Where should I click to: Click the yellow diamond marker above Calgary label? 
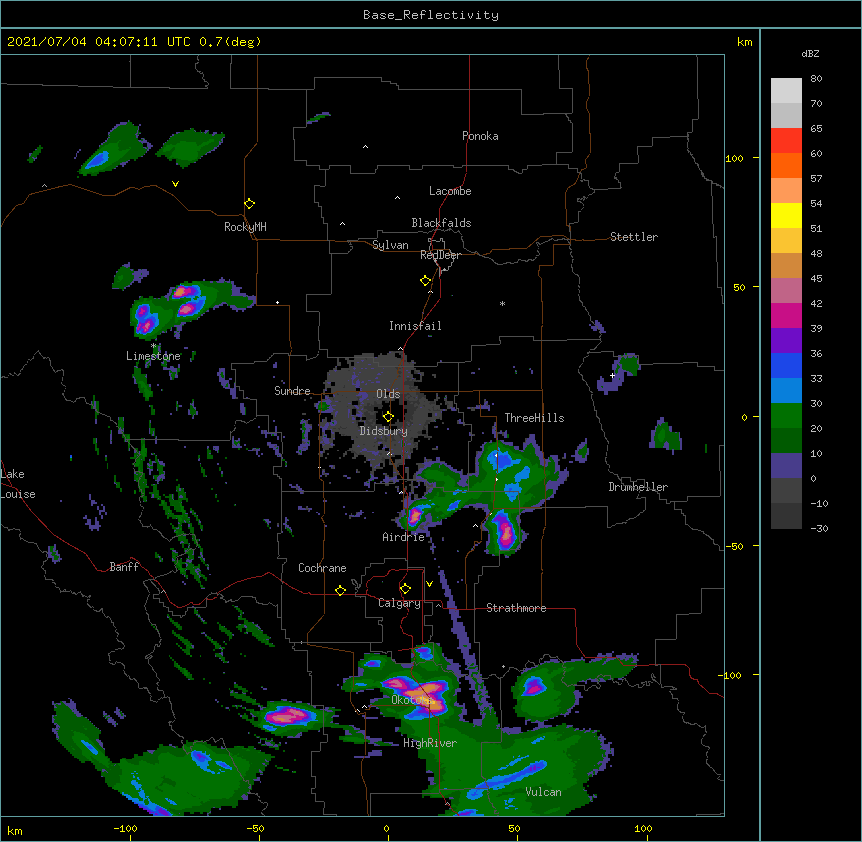tap(405, 589)
